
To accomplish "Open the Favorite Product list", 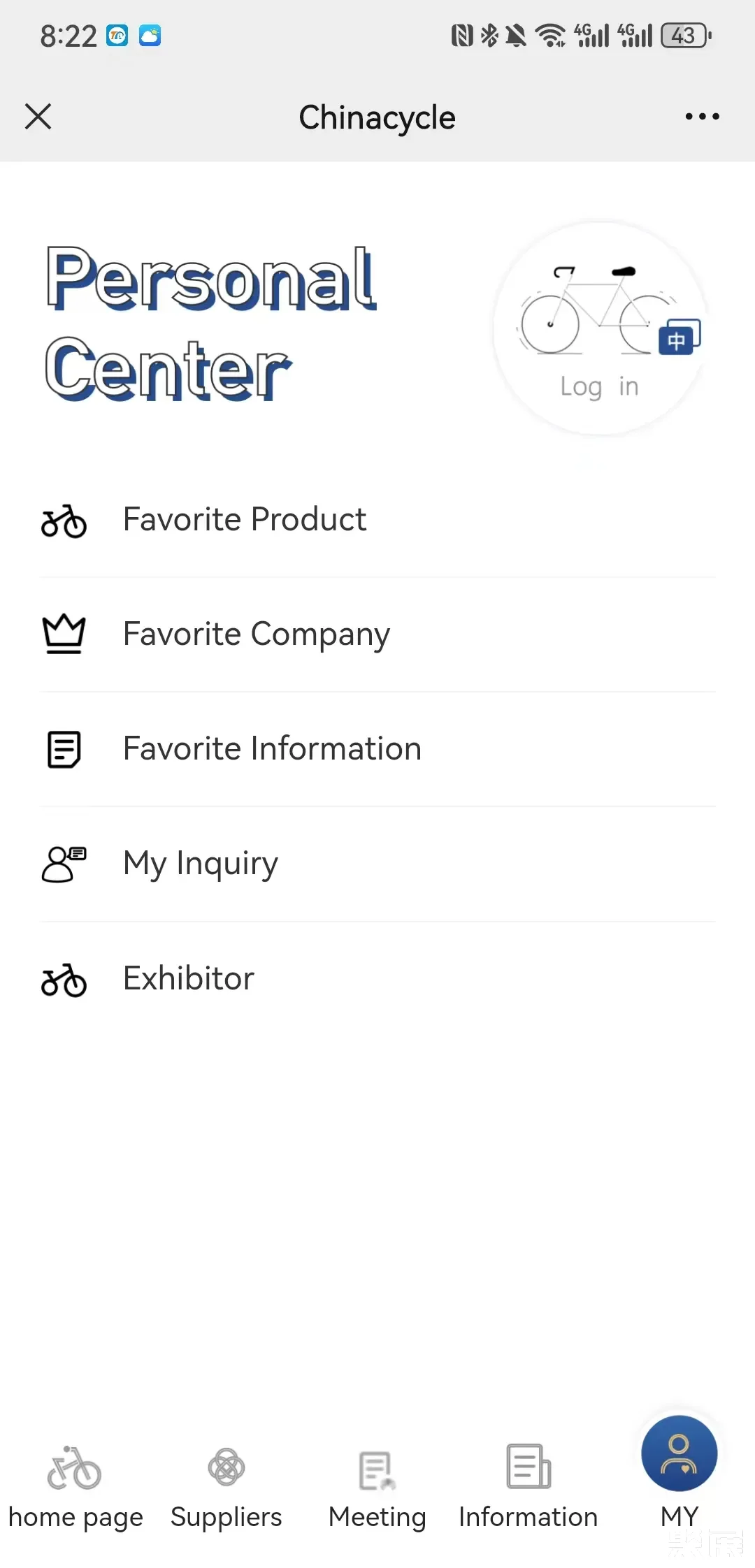I will tap(245, 520).
